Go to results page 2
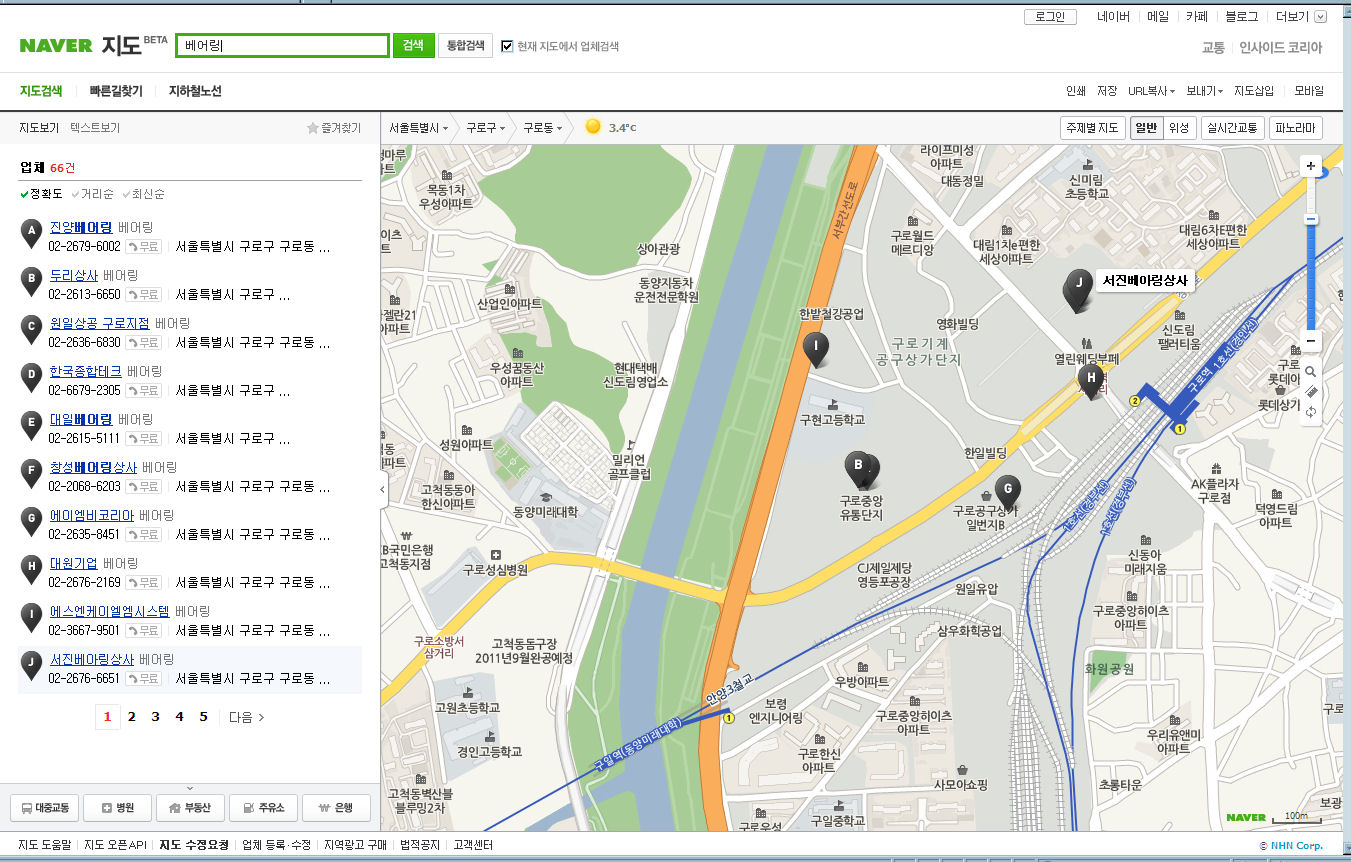 [131, 717]
